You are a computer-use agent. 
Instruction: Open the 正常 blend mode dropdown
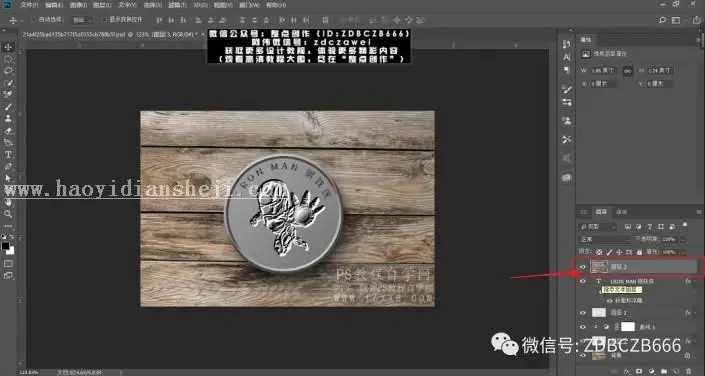pyautogui.click(x=604, y=240)
